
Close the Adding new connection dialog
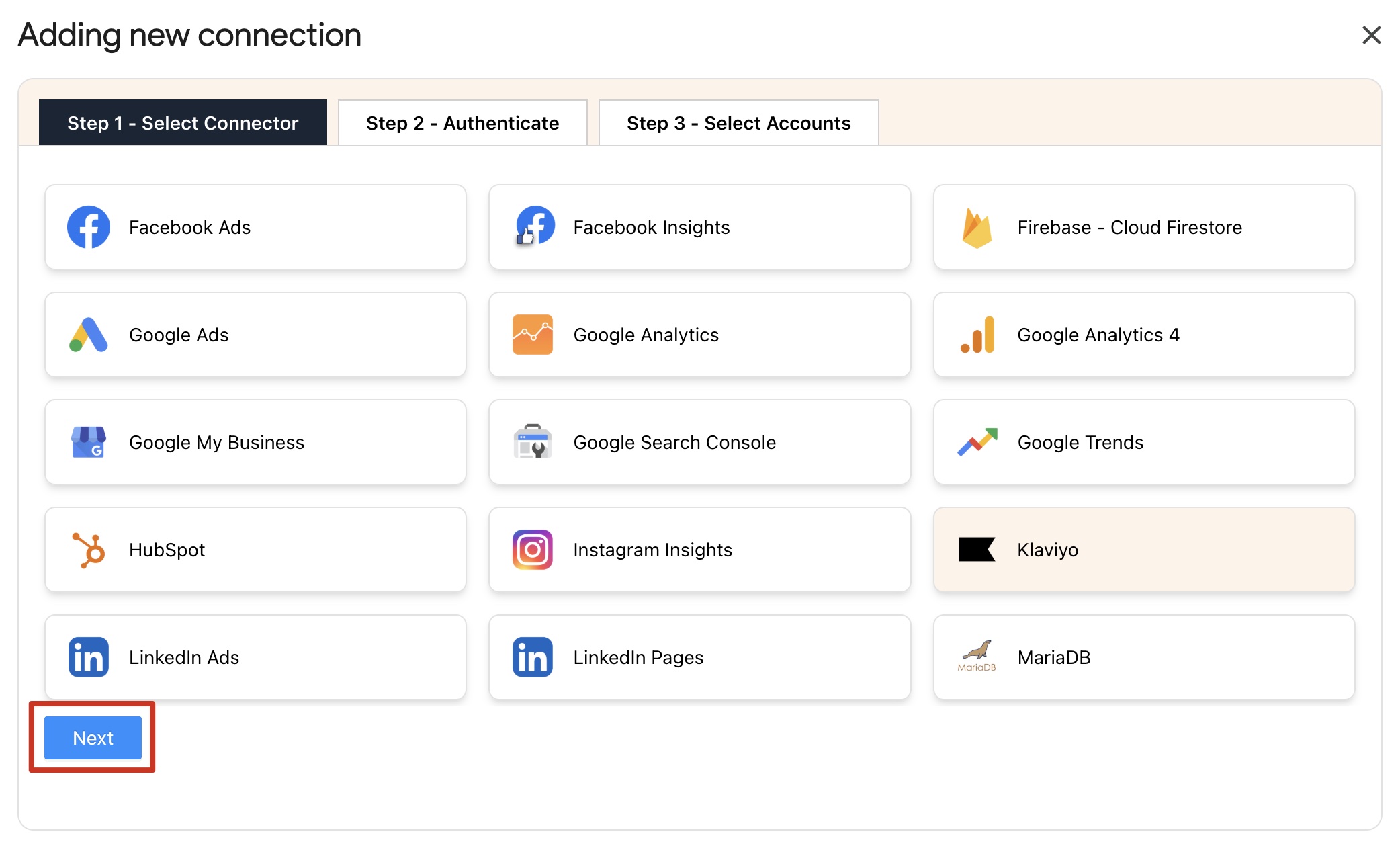click(x=1371, y=35)
